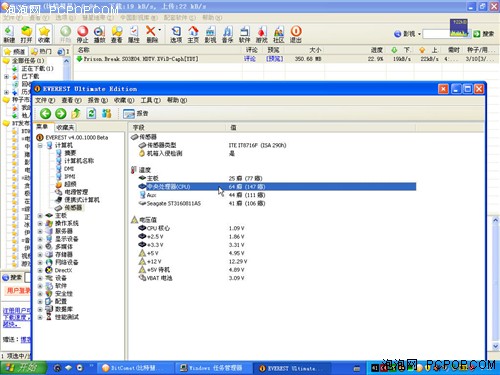Select 传感器 sensor tree item
This screenshot has height=375, width=500.
[73, 208]
